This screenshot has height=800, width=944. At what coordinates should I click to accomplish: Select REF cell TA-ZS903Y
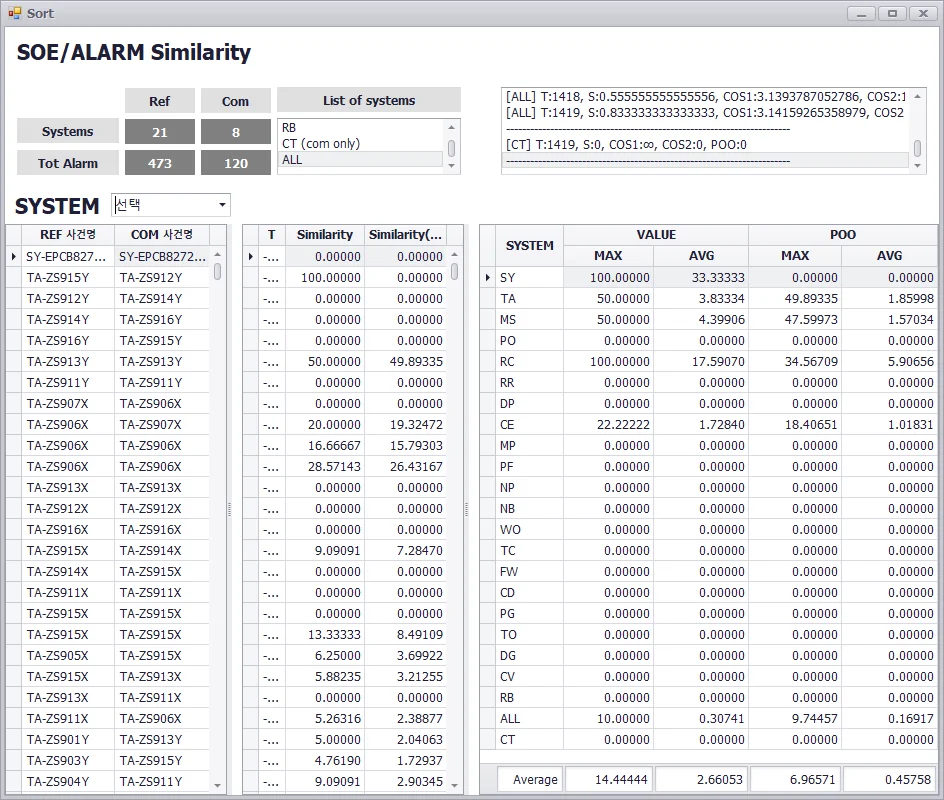[x=67, y=760]
